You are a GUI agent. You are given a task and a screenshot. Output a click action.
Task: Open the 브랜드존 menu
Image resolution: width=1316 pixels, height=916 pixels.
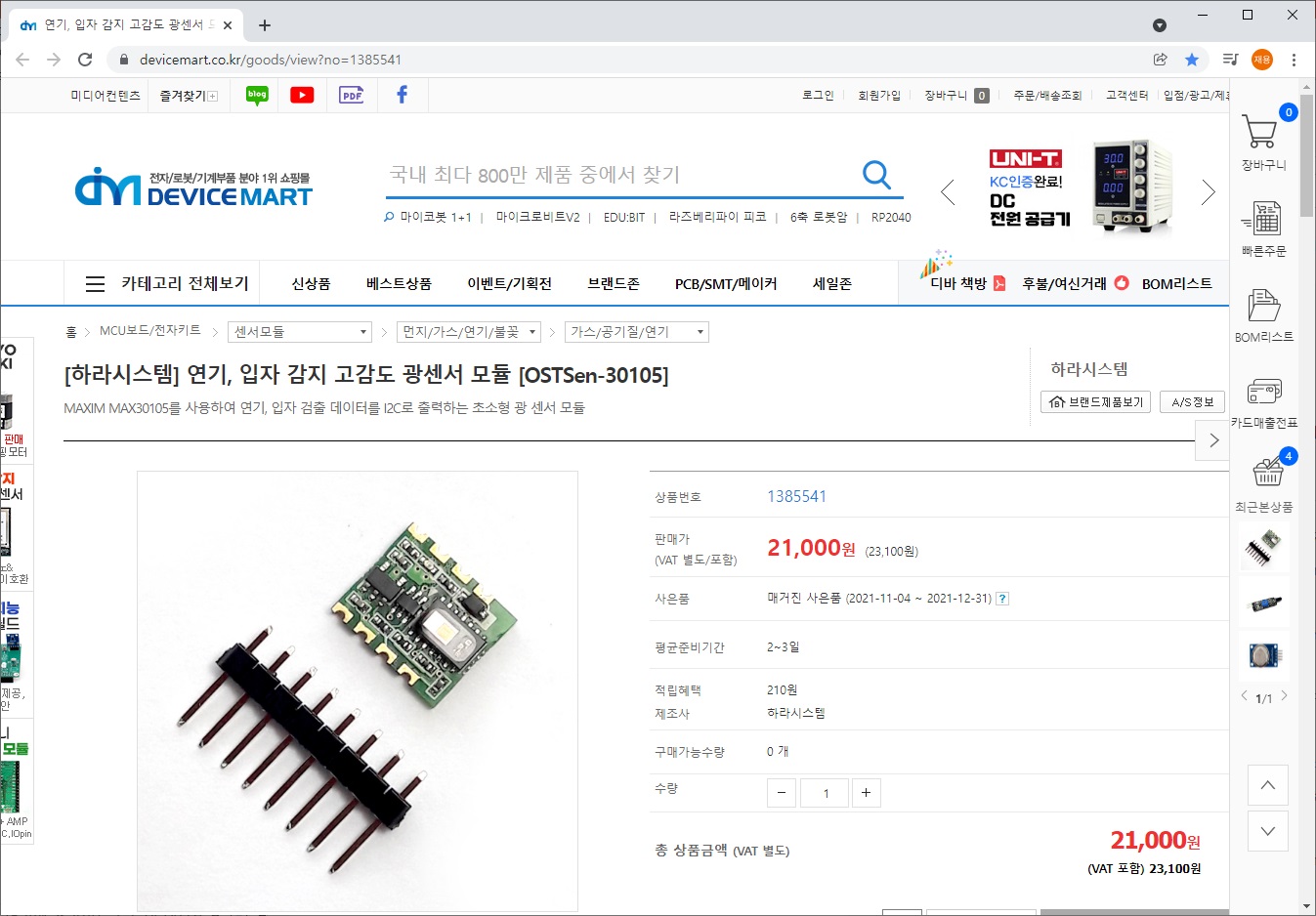614,283
